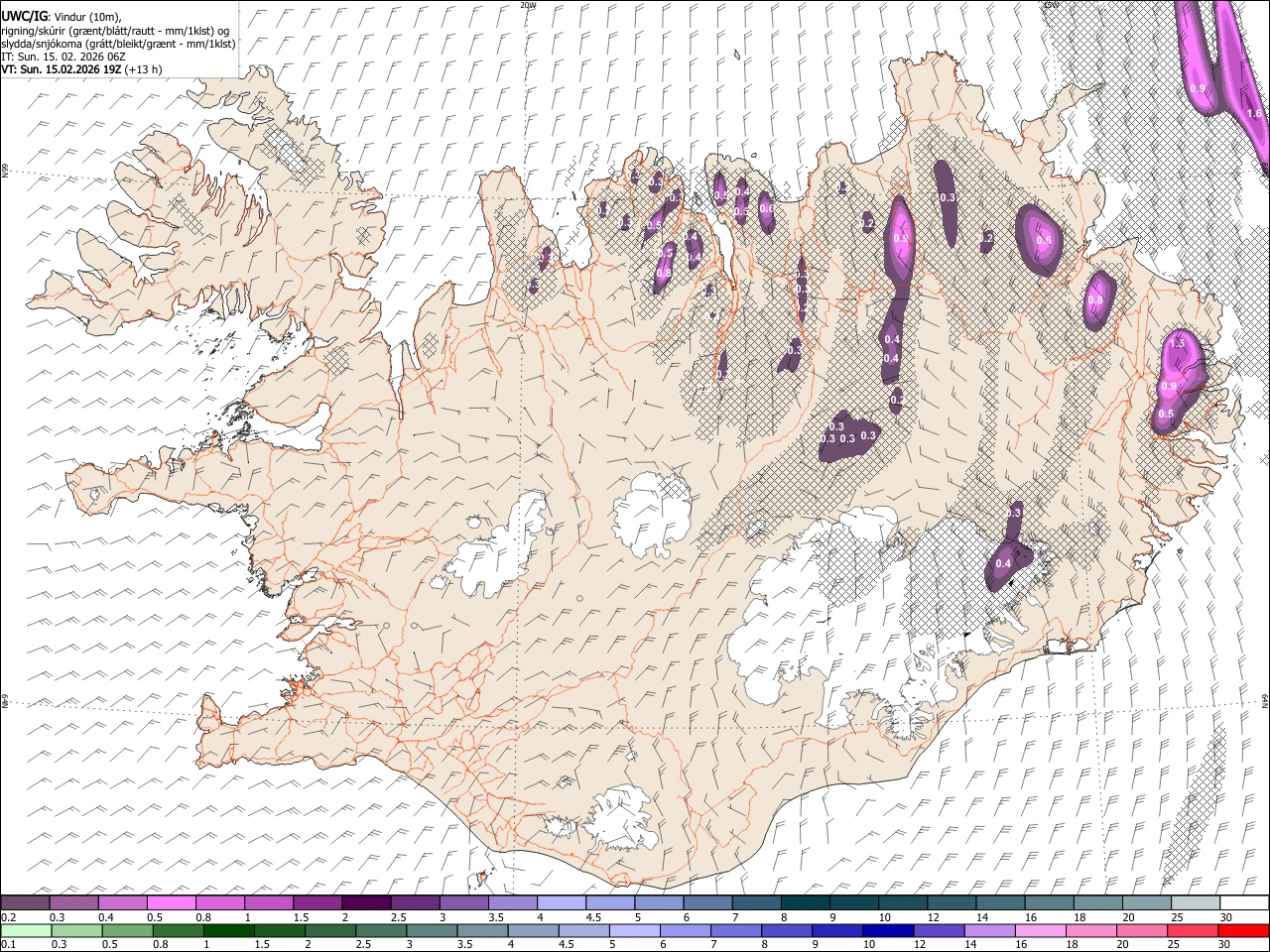Click the '20W' longitude label at the map's top edge

[528, 5]
